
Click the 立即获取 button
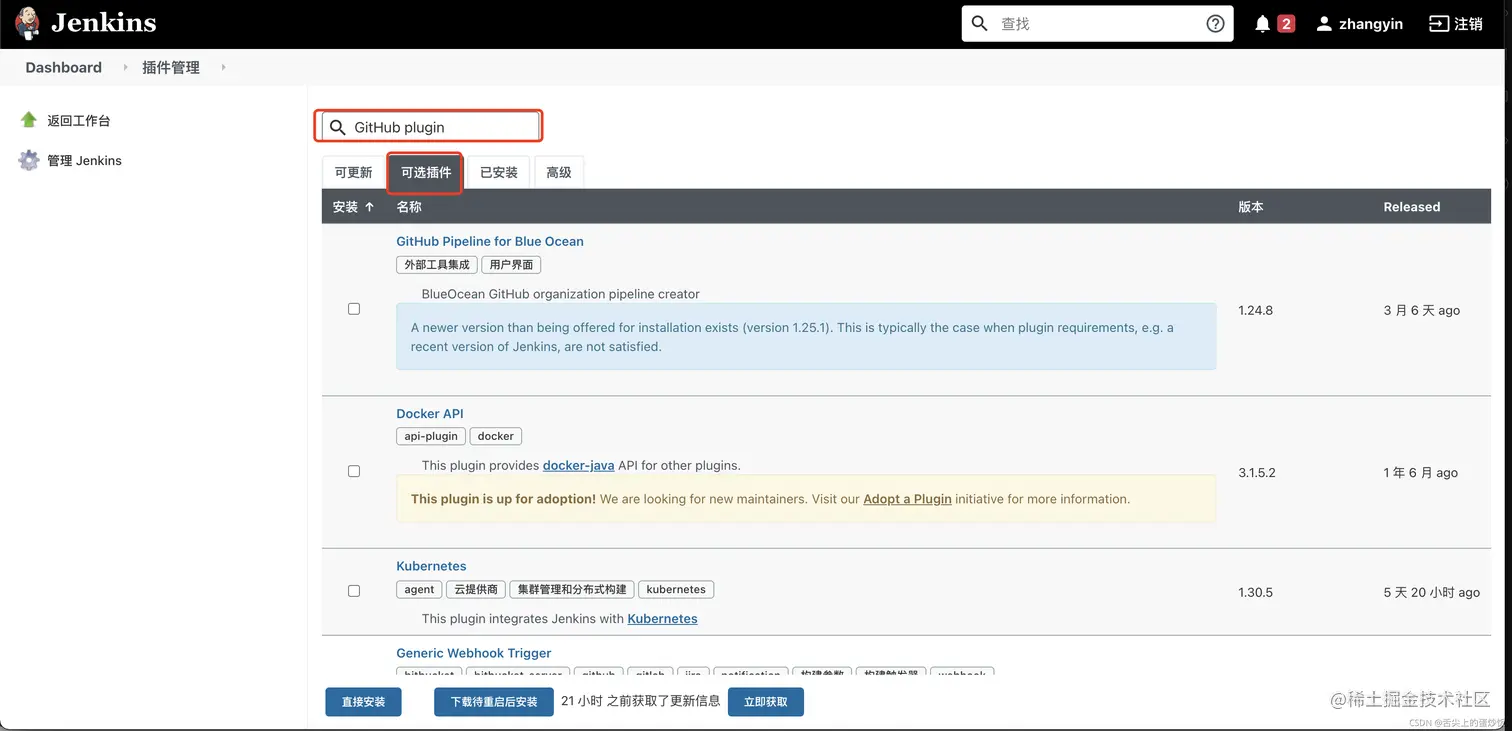pos(766,702)
